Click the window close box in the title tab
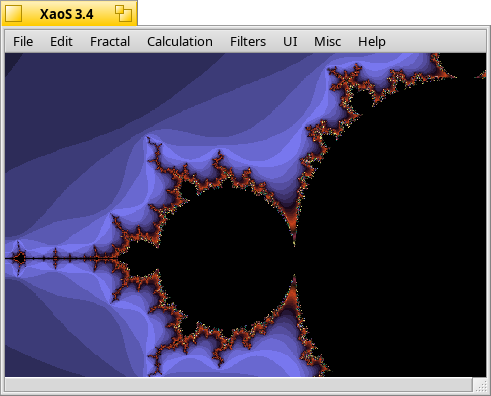491x396 pixels. (14, 14)
